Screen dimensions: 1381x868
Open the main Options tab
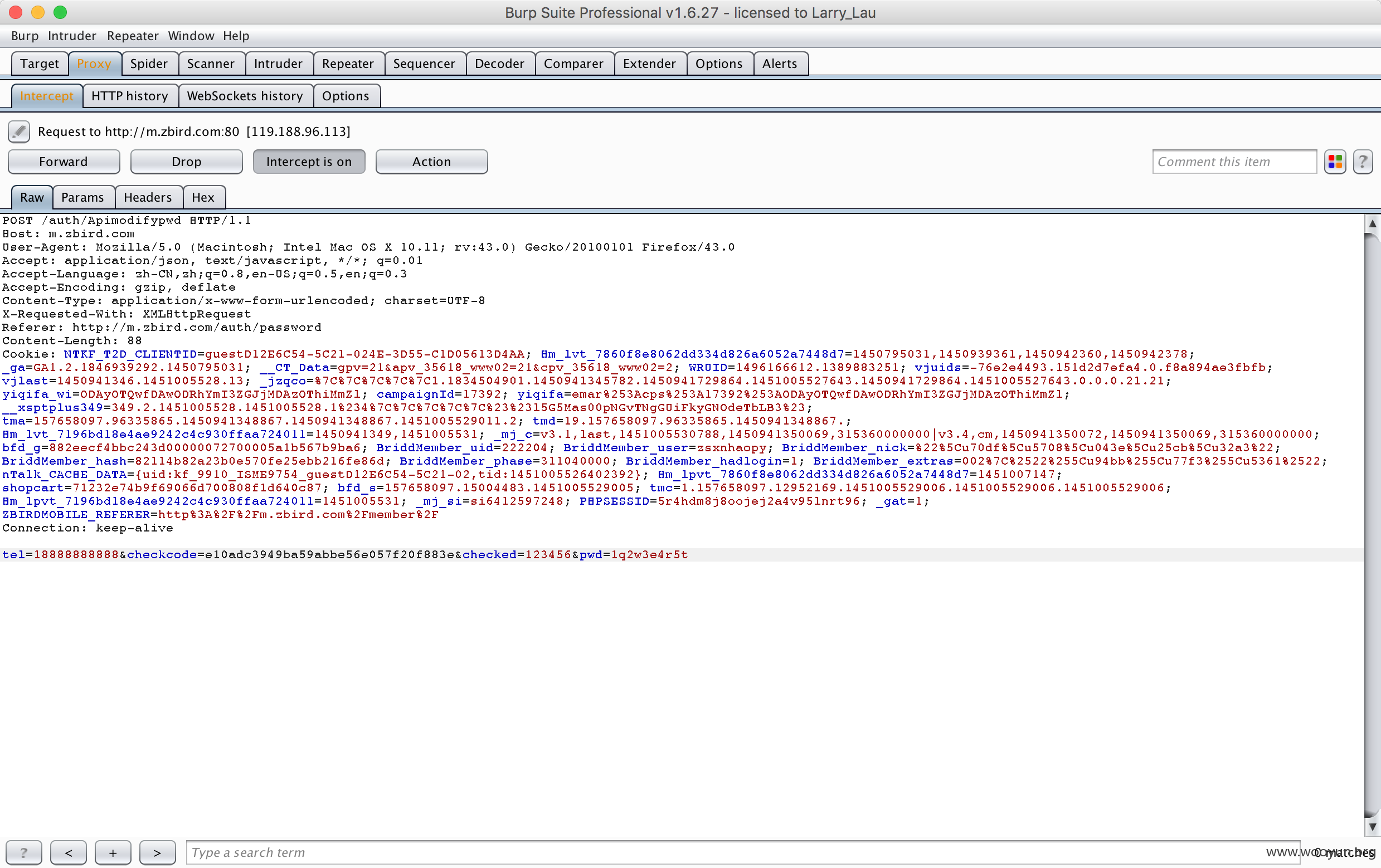(x=718, y=64)
